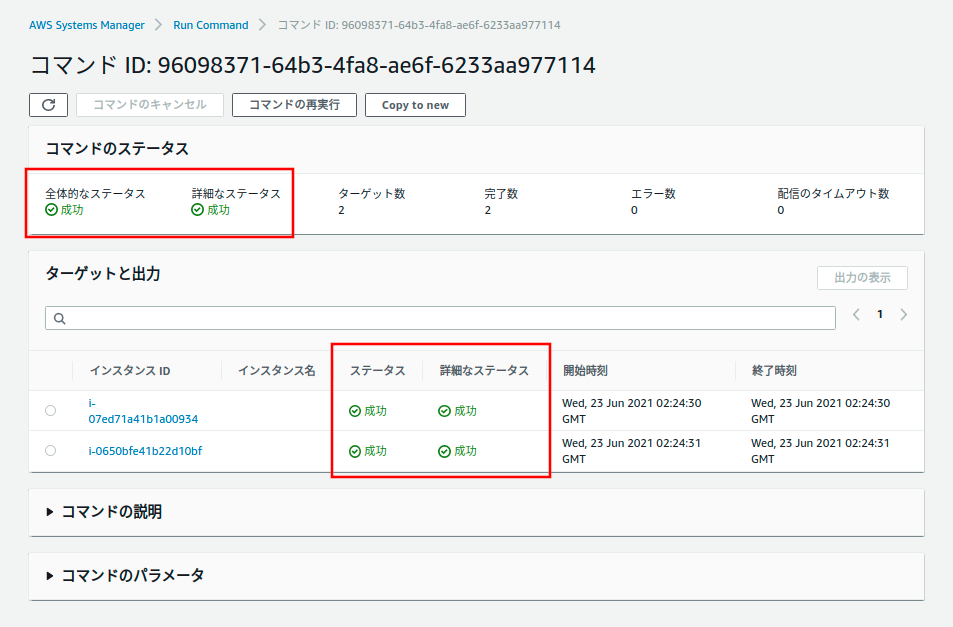Click detailed status success icon in summary
Screen dimensions: 953x627
pyautogui.click(x=198, y=210)
